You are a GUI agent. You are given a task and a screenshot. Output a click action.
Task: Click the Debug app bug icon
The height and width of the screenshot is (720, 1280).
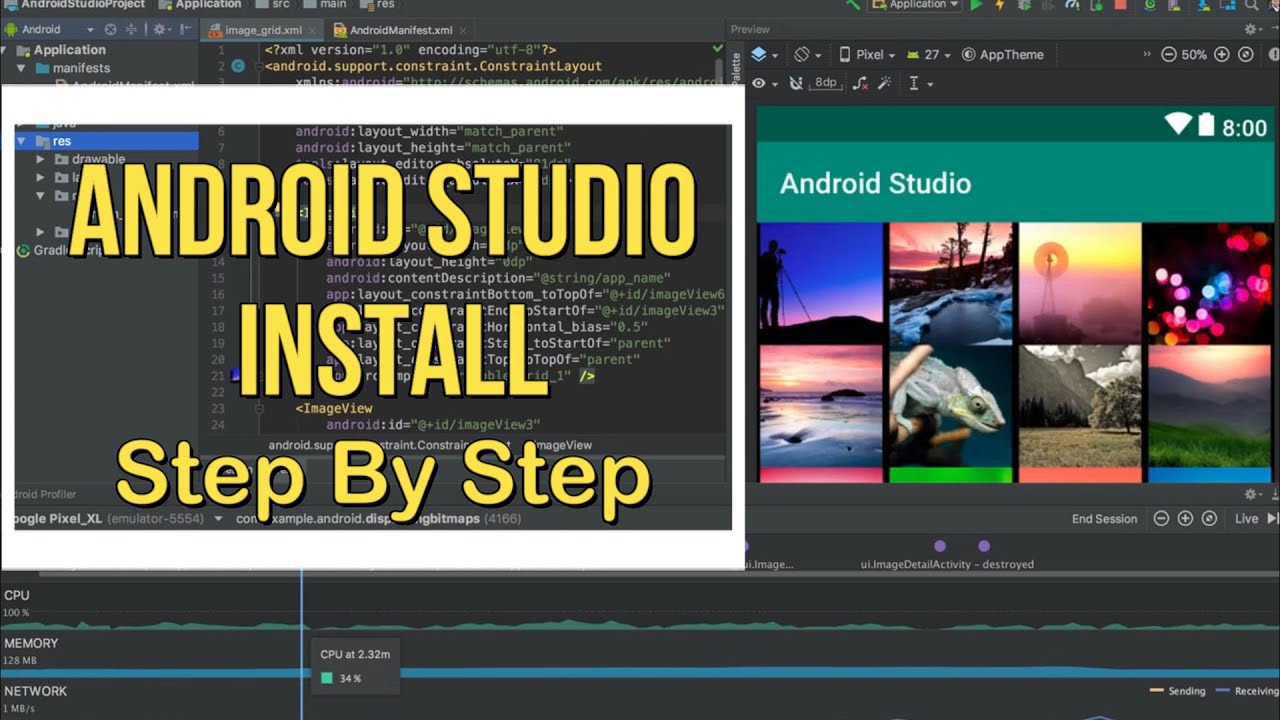(x=1024, y=5)
